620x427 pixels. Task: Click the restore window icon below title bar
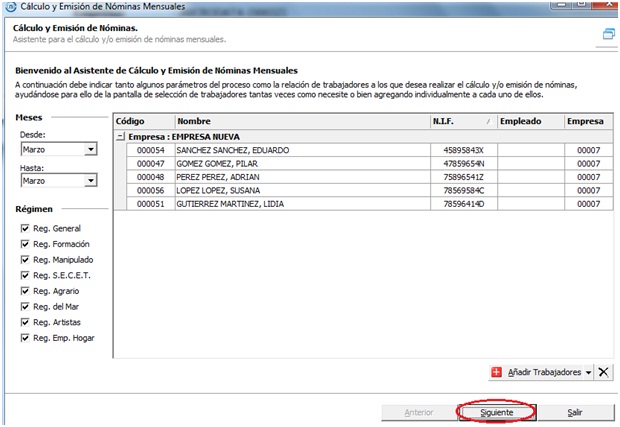(609, 34)
